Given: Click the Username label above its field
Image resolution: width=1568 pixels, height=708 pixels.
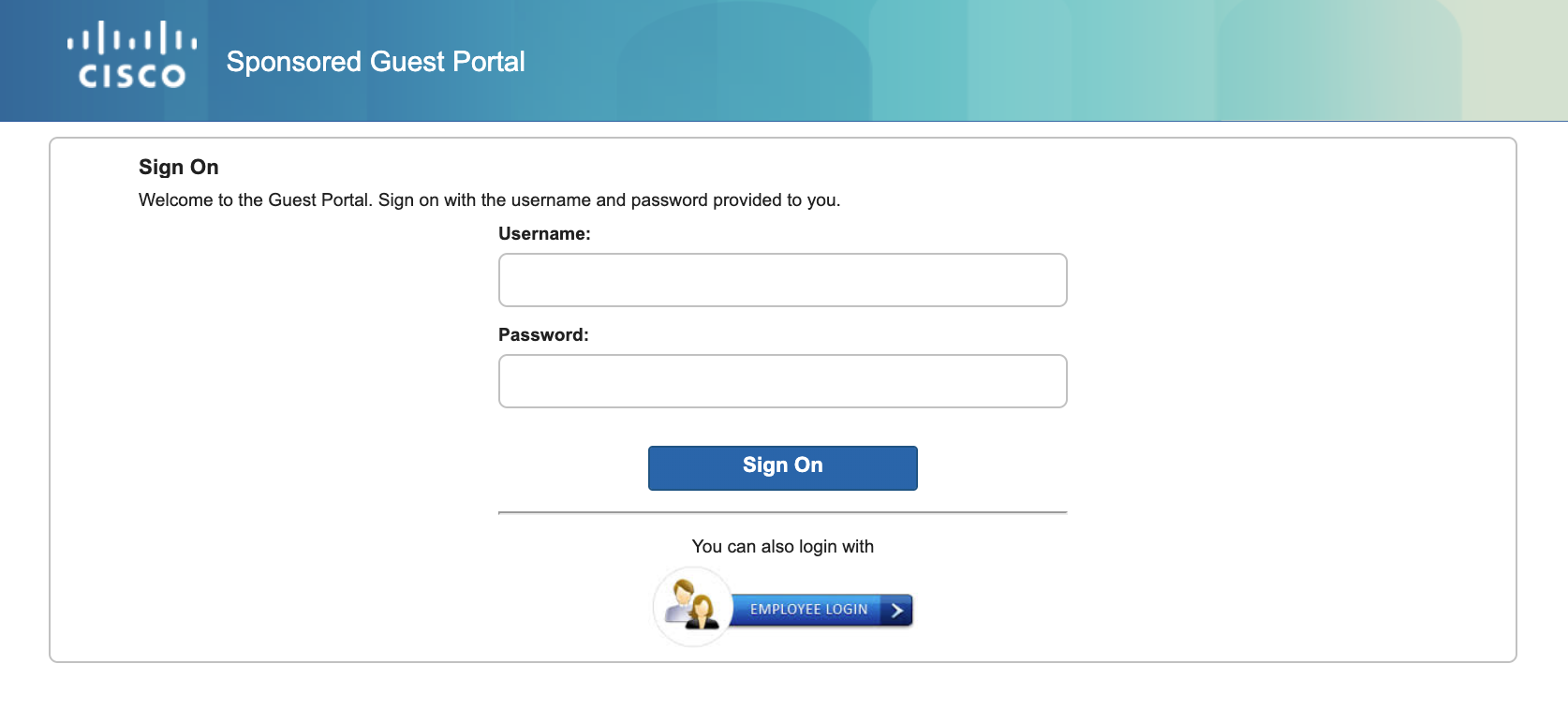Looking at the screenshot, I should [x=544, y=234].
